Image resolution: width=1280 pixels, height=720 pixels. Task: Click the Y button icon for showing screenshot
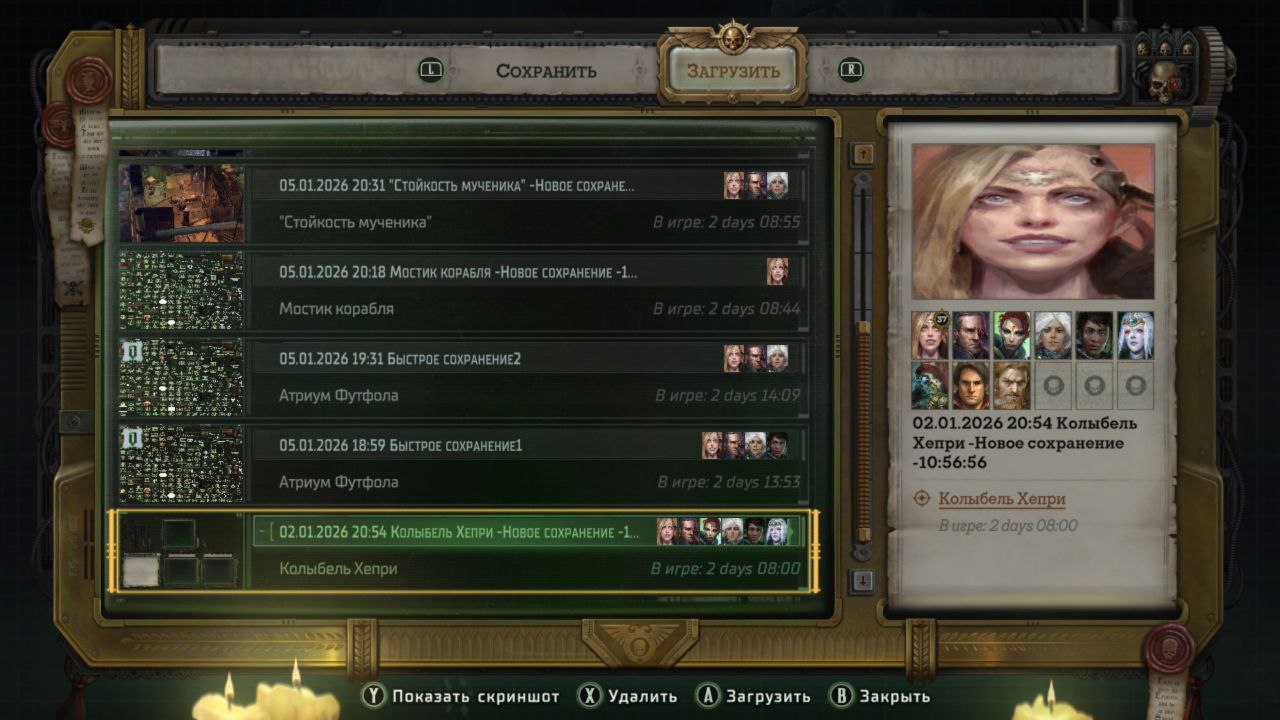(374, 696)
